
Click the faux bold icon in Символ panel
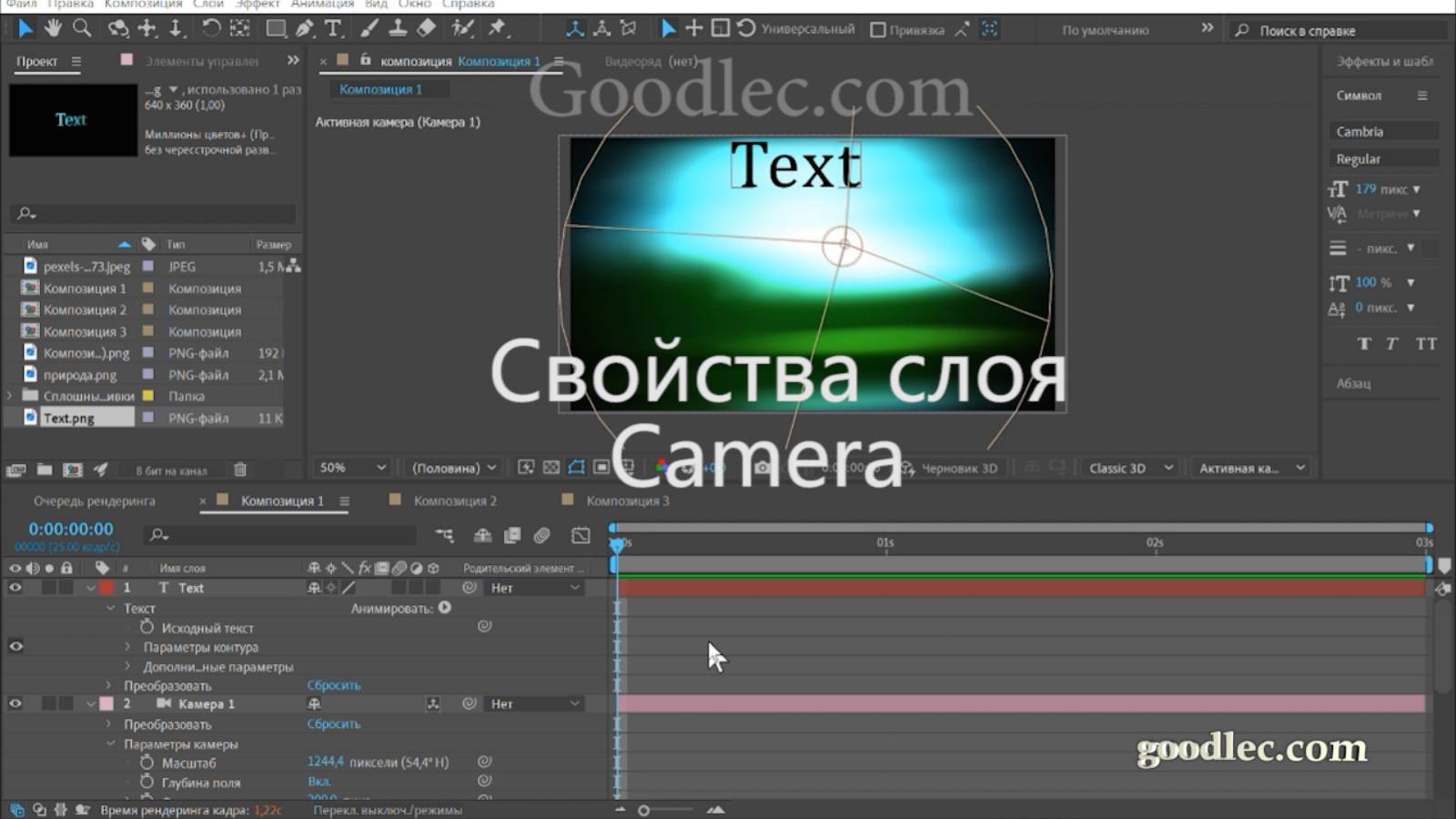pos(1363,344)
